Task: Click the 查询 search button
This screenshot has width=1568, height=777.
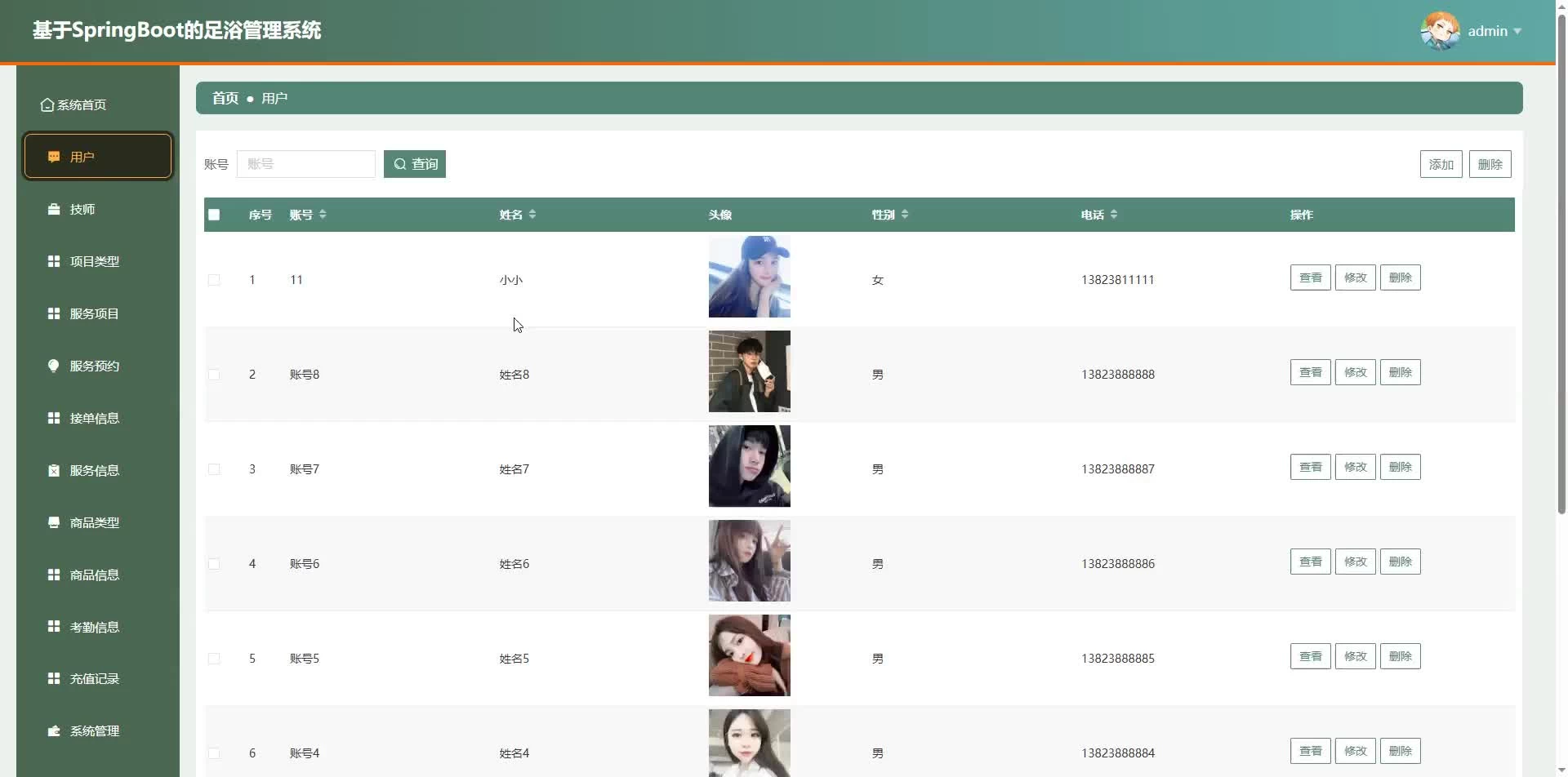Action: [415, 164]
